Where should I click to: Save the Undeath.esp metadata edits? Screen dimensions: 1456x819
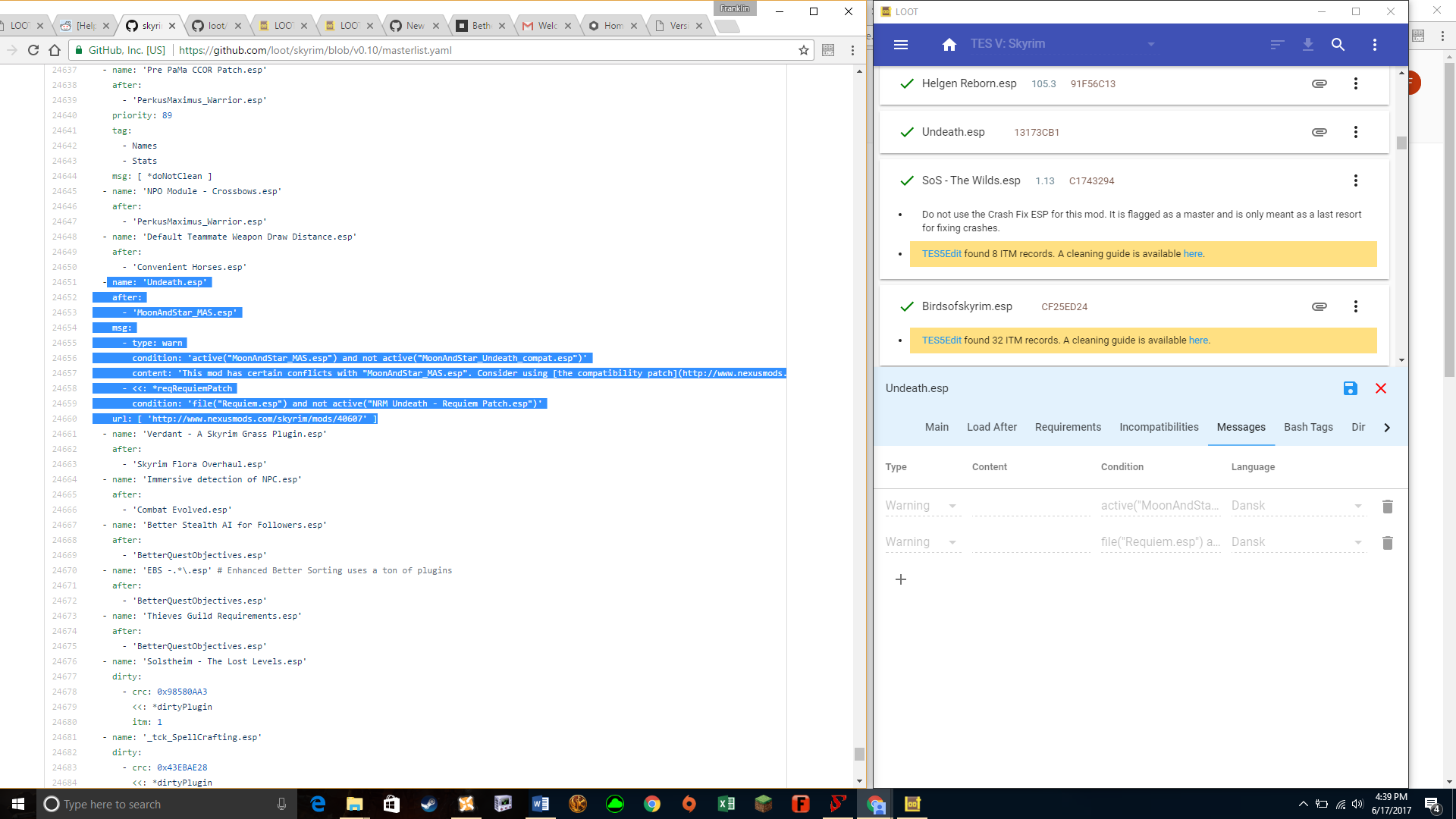(x=1350, y=388)
